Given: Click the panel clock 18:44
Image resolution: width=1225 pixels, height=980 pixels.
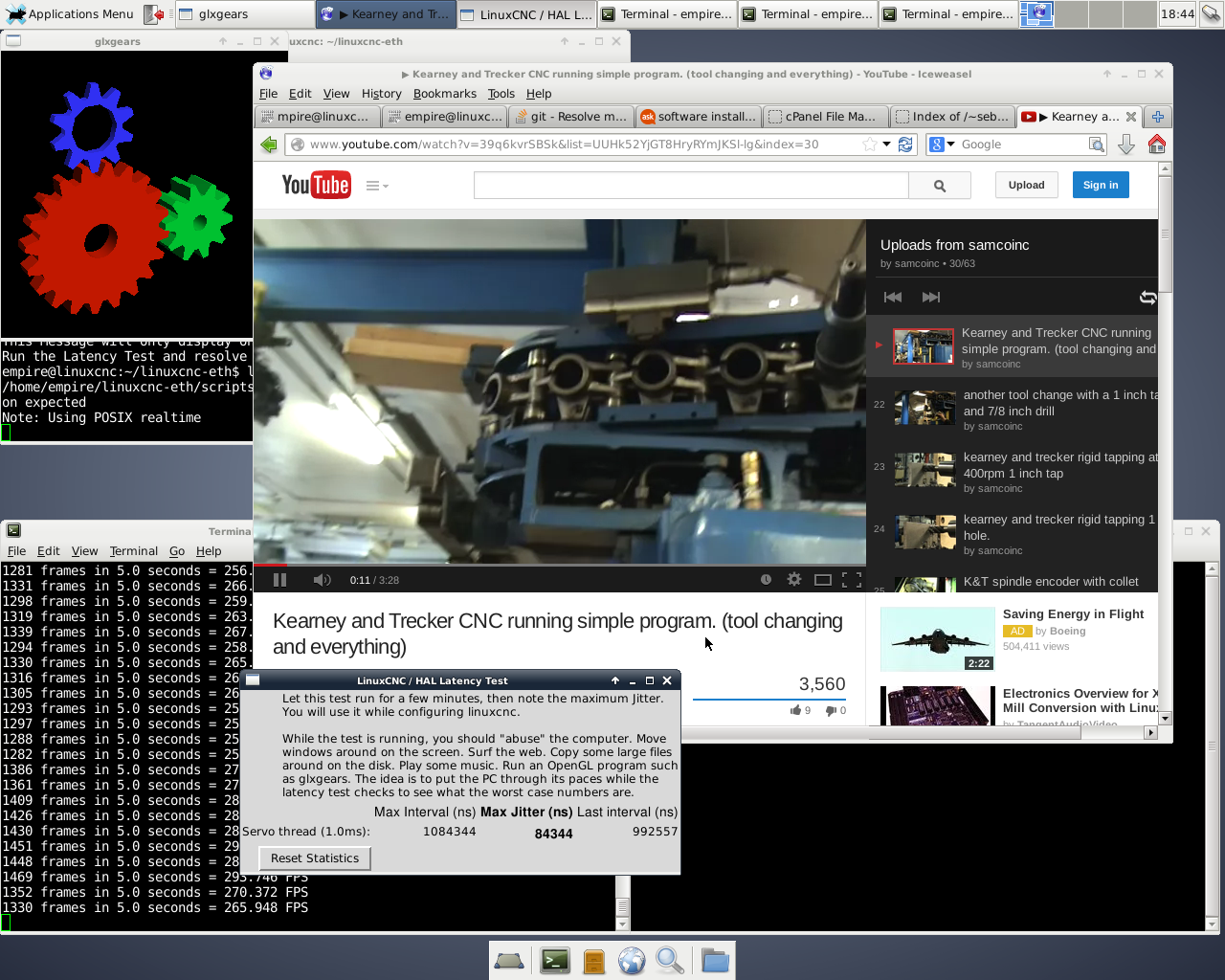Looking at the screenshot, I should pyautogui.click(x=1177, y=14).
